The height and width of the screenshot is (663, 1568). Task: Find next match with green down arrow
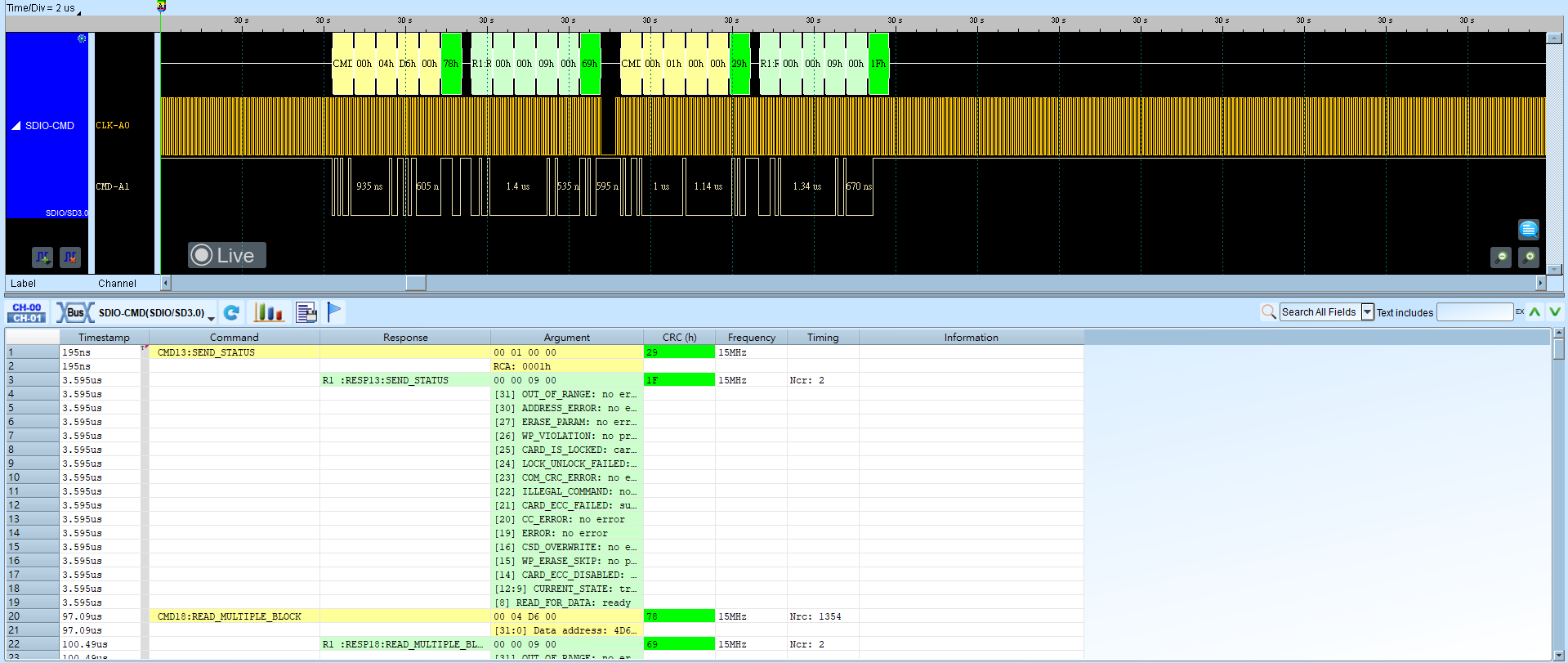tap(1555, 311)
